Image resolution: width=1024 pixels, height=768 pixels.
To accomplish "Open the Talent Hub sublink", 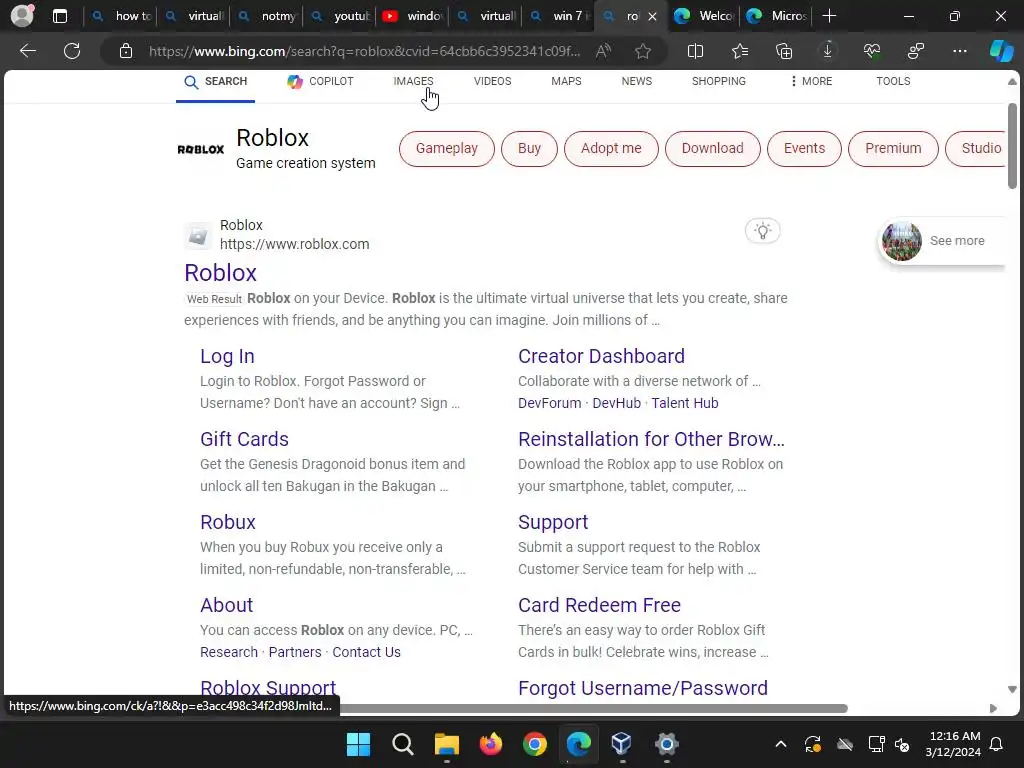I will click(684, 403).
